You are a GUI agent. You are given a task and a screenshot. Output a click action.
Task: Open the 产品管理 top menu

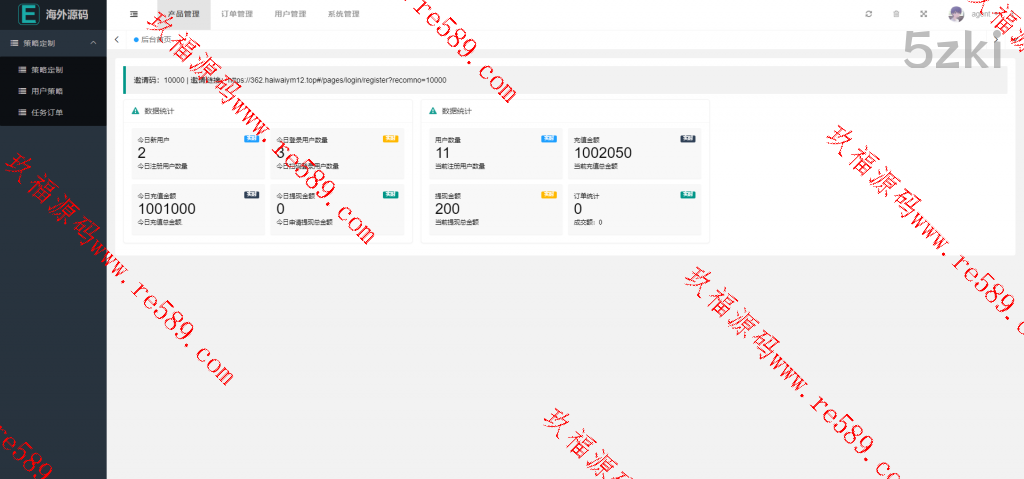(184, 14)
